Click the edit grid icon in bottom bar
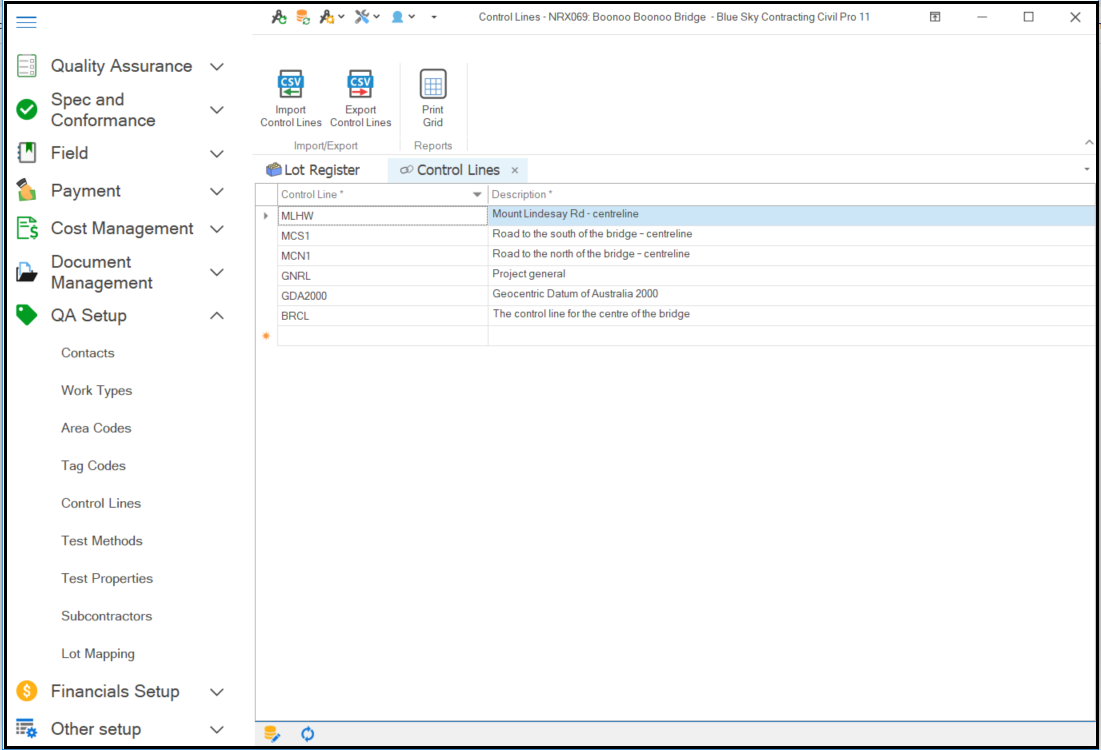 272,734
